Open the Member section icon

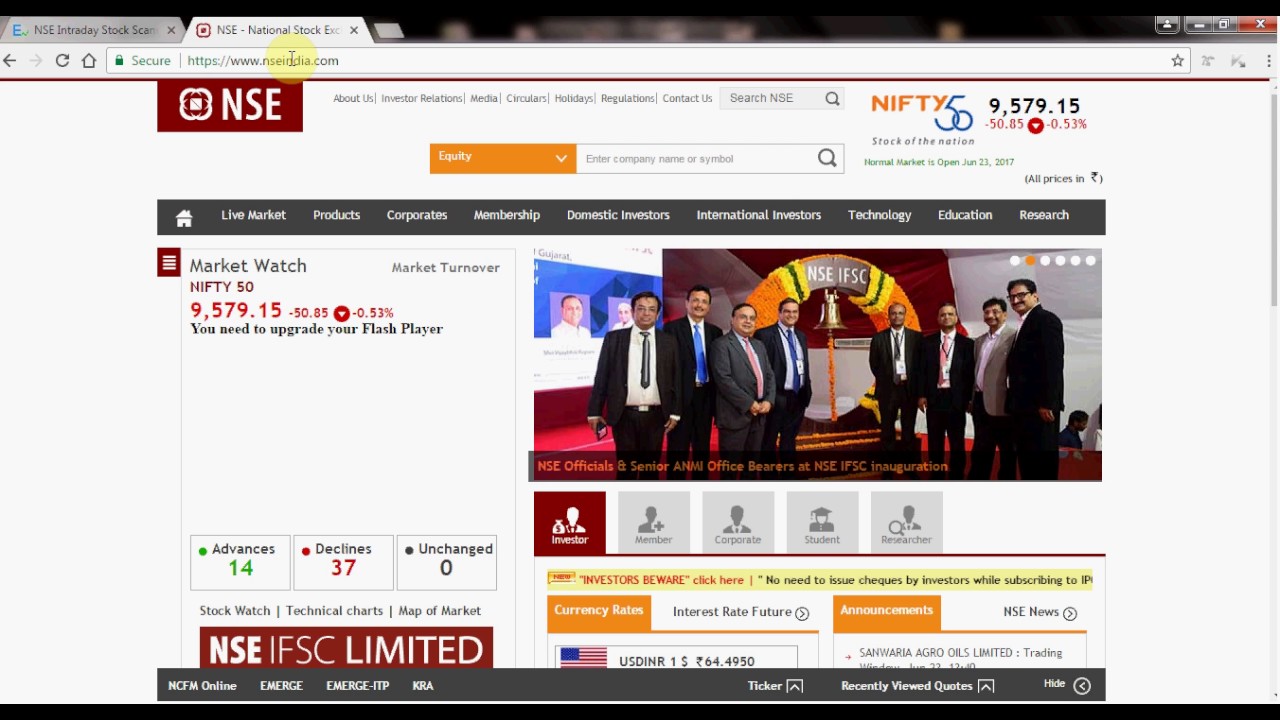[x=654, y=522]
